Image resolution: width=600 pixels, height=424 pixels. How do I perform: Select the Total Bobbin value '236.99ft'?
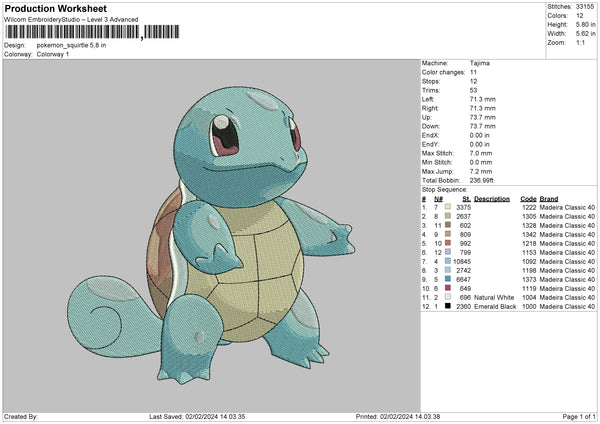point(481,180)
